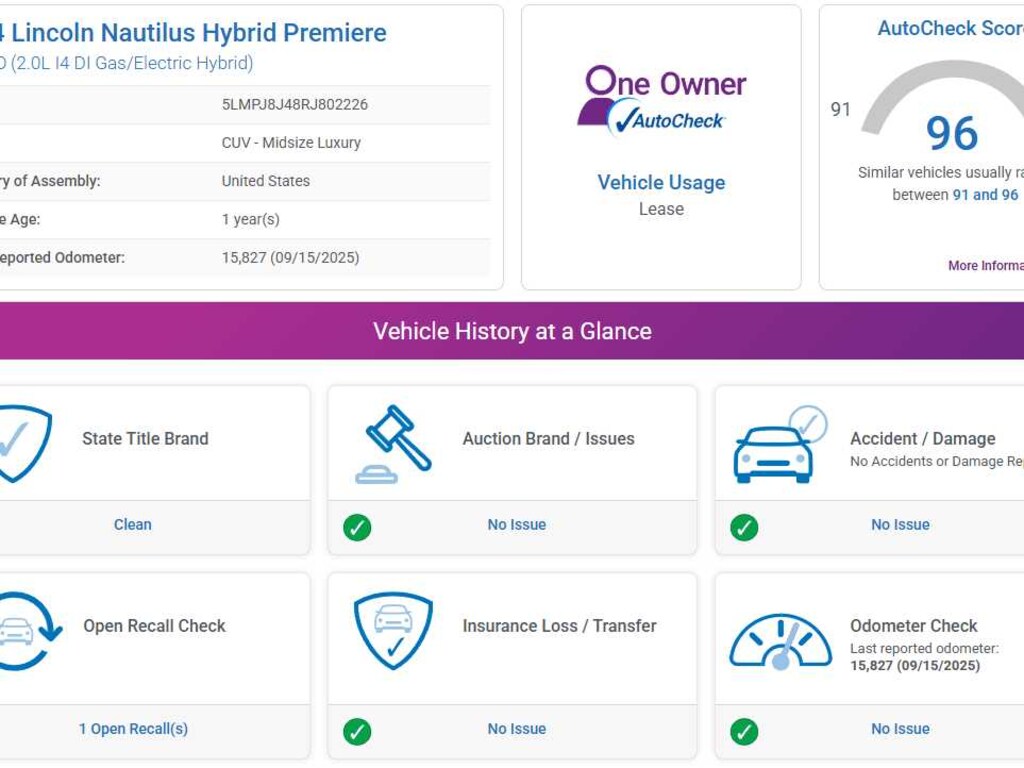
Task: Click the Insurance Loss shield car icon
Action: click(393, 631)
